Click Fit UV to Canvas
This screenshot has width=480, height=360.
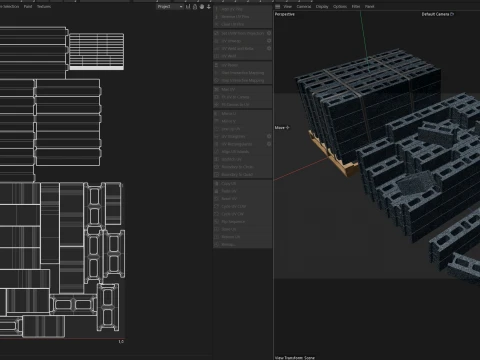[243, 97]
